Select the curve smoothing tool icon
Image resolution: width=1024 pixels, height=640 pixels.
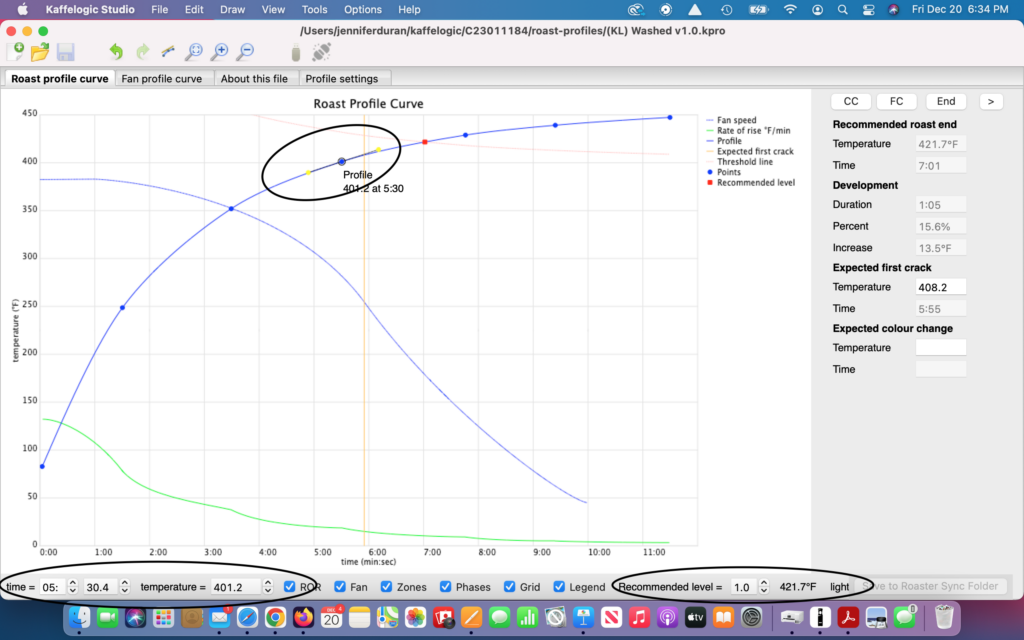click(x=168, y=52)
